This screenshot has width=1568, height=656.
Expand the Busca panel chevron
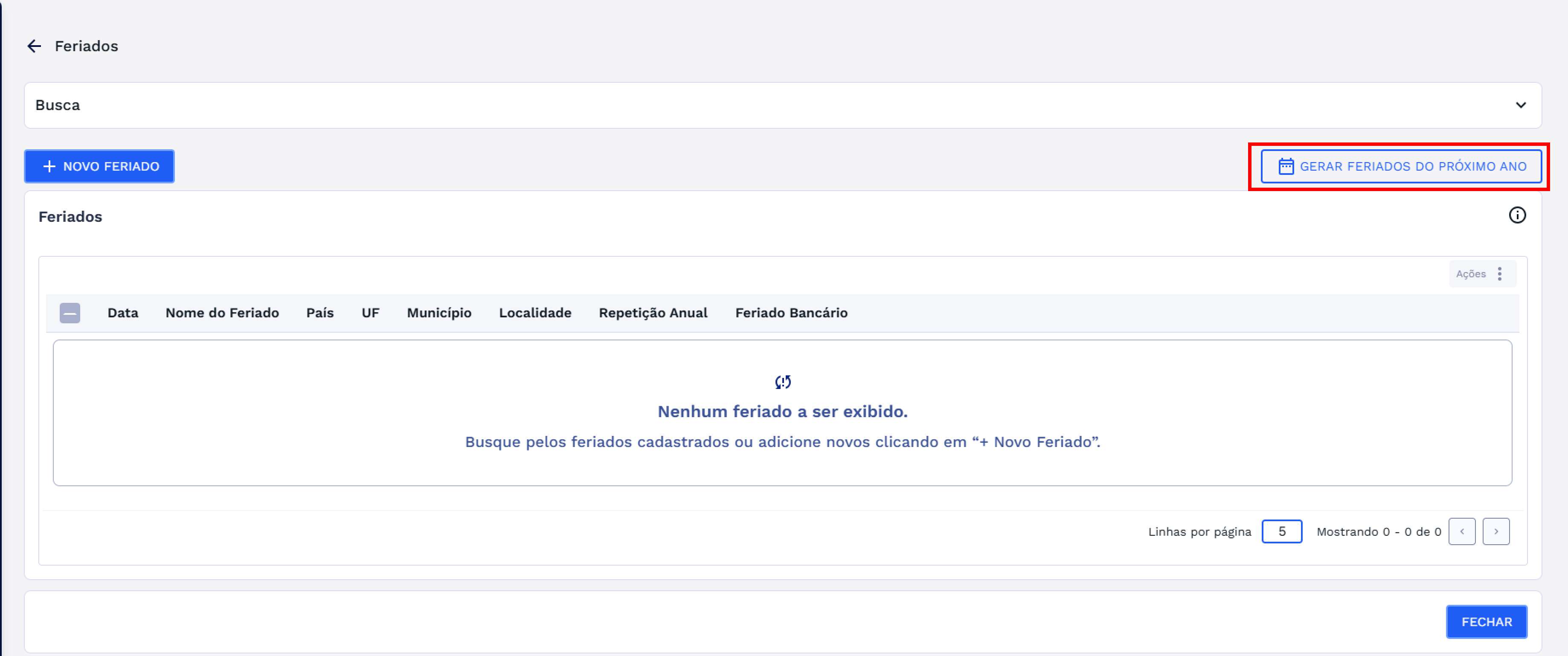[x=1521, y=105]
